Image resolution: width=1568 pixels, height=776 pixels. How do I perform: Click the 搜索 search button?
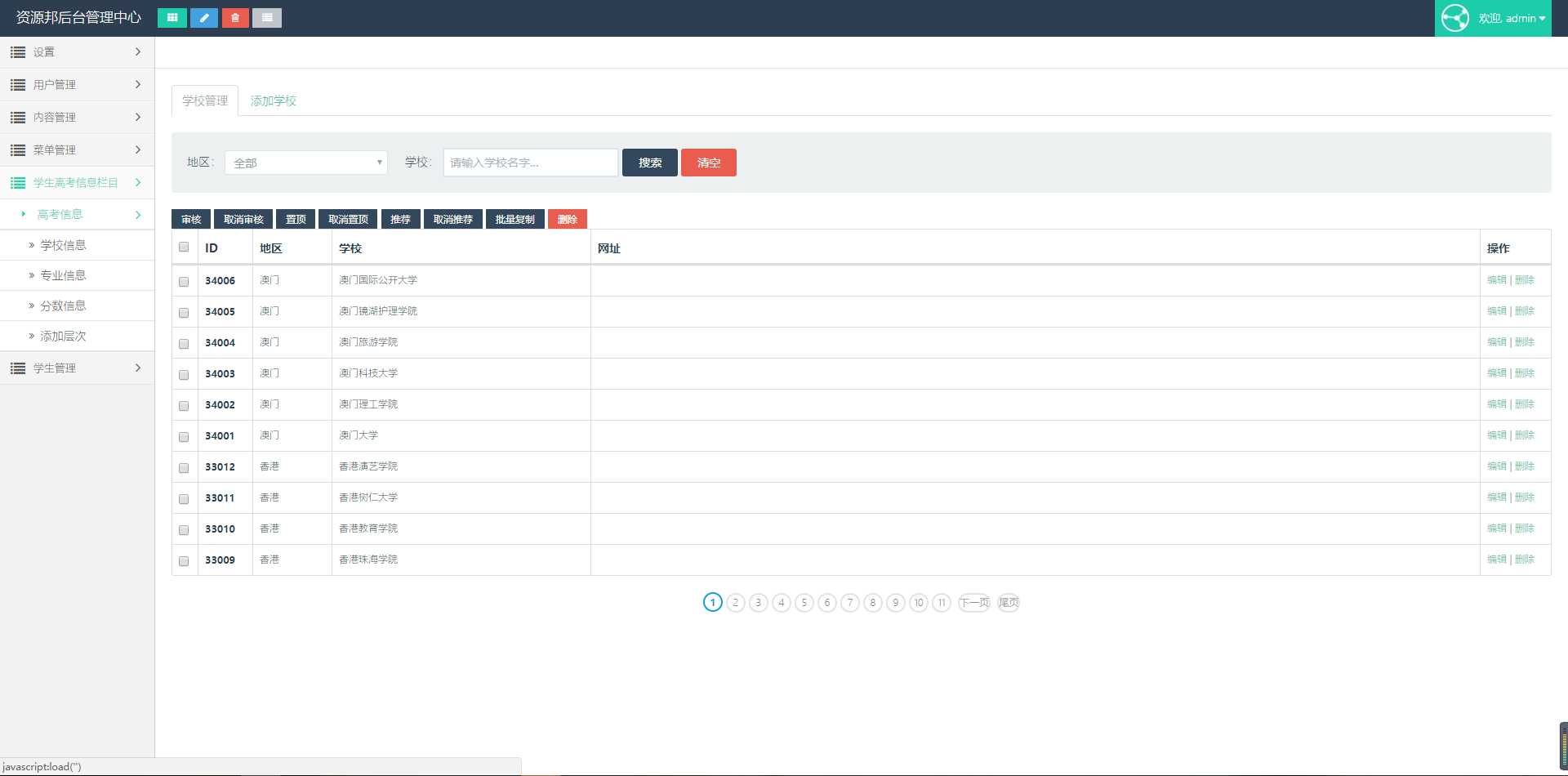pyautogui.click(x=650, y=163)
